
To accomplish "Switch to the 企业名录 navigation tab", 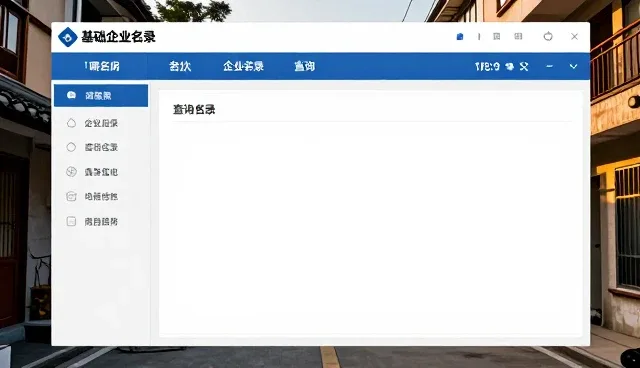I will (243, 66).
